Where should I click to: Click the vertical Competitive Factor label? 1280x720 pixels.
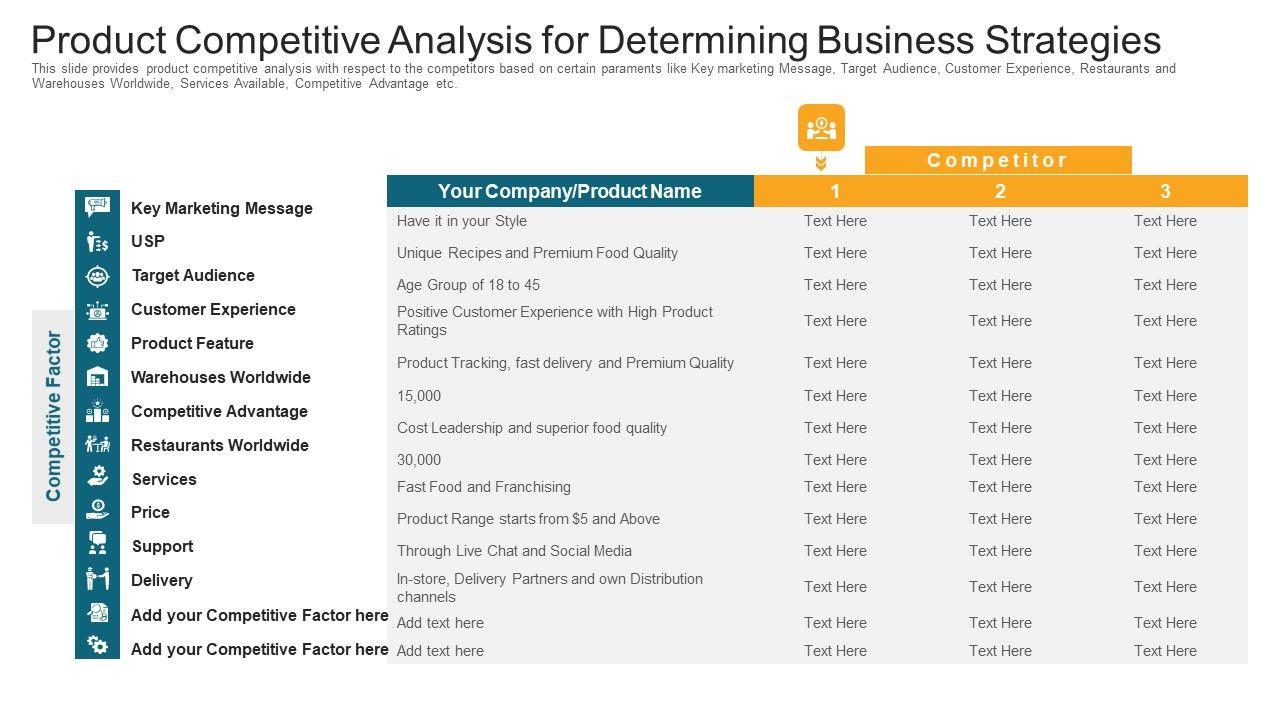pos(54,416)
